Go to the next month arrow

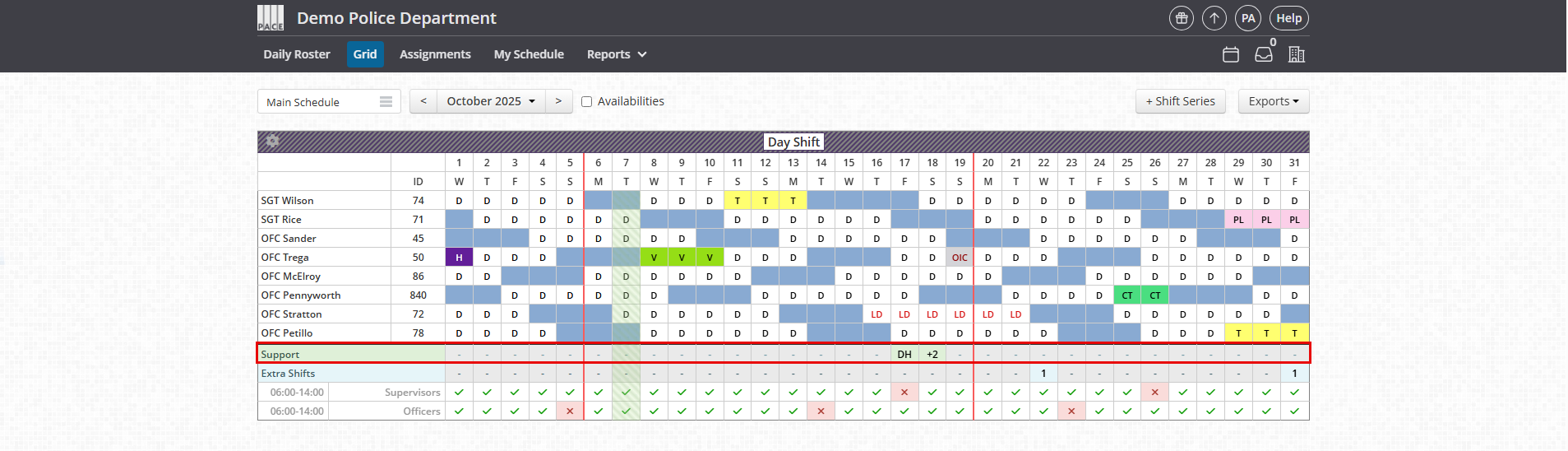coord(558,101)
